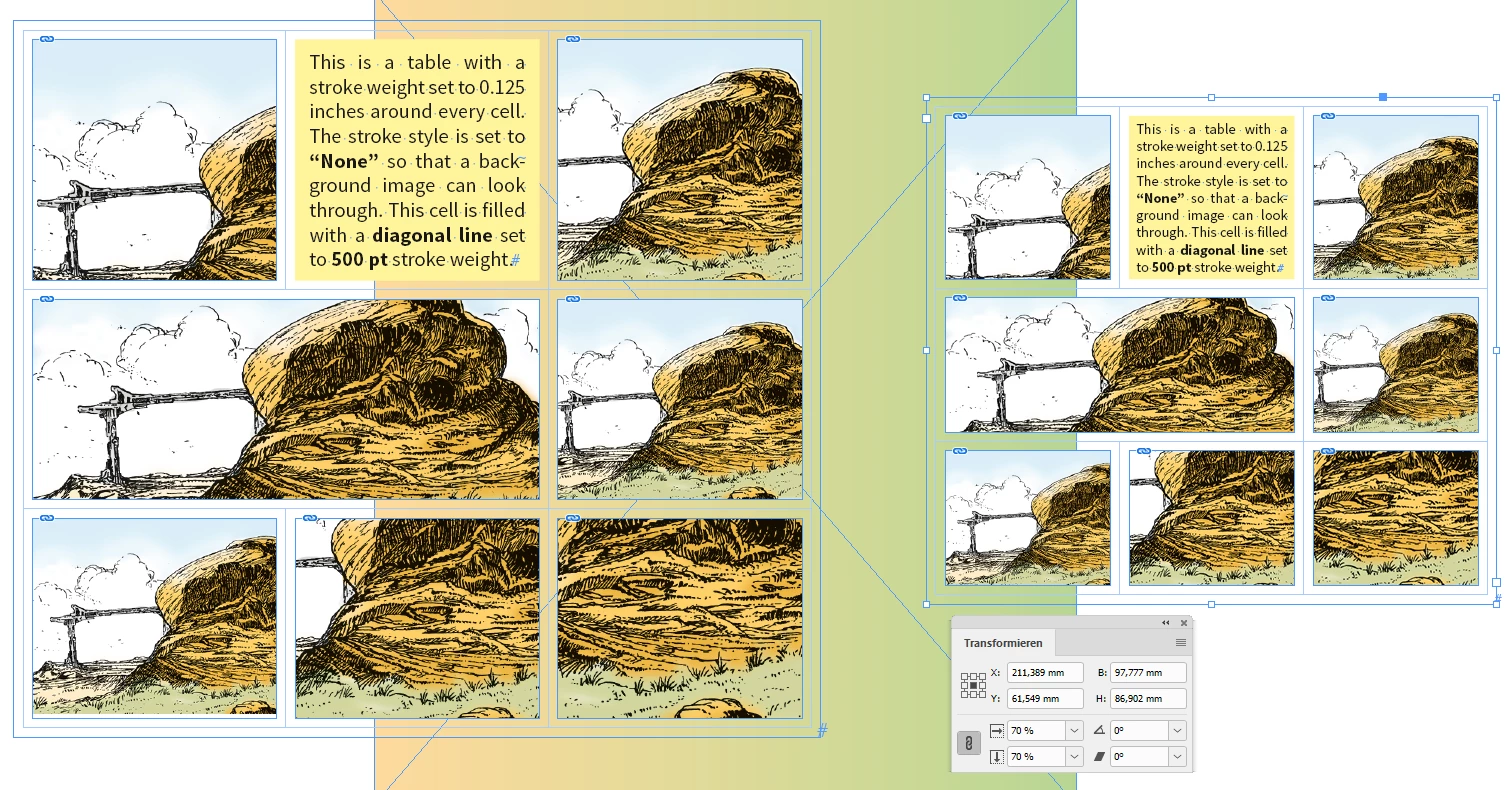Click the bottom-center handle of selected frame
Viewport: 1507px width, 790px height.
click(1212, 604)
